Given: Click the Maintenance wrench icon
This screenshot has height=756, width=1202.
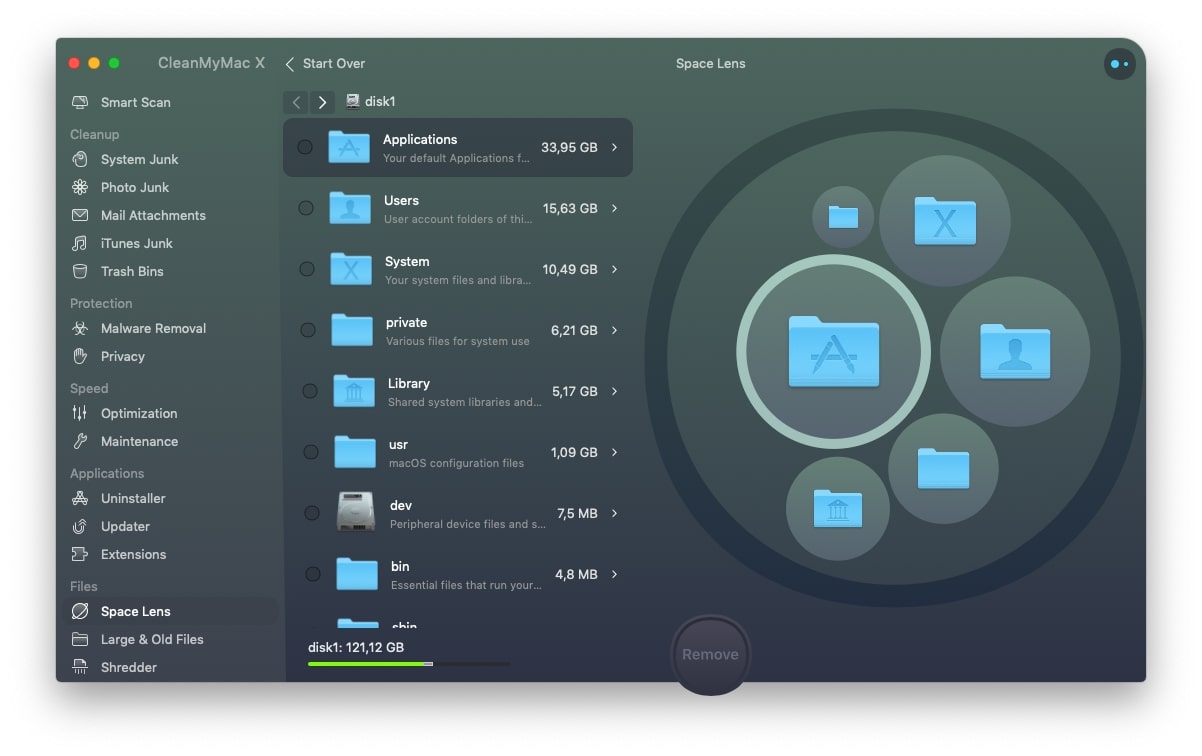Looking at the screenshot, I should pos(80,441).
